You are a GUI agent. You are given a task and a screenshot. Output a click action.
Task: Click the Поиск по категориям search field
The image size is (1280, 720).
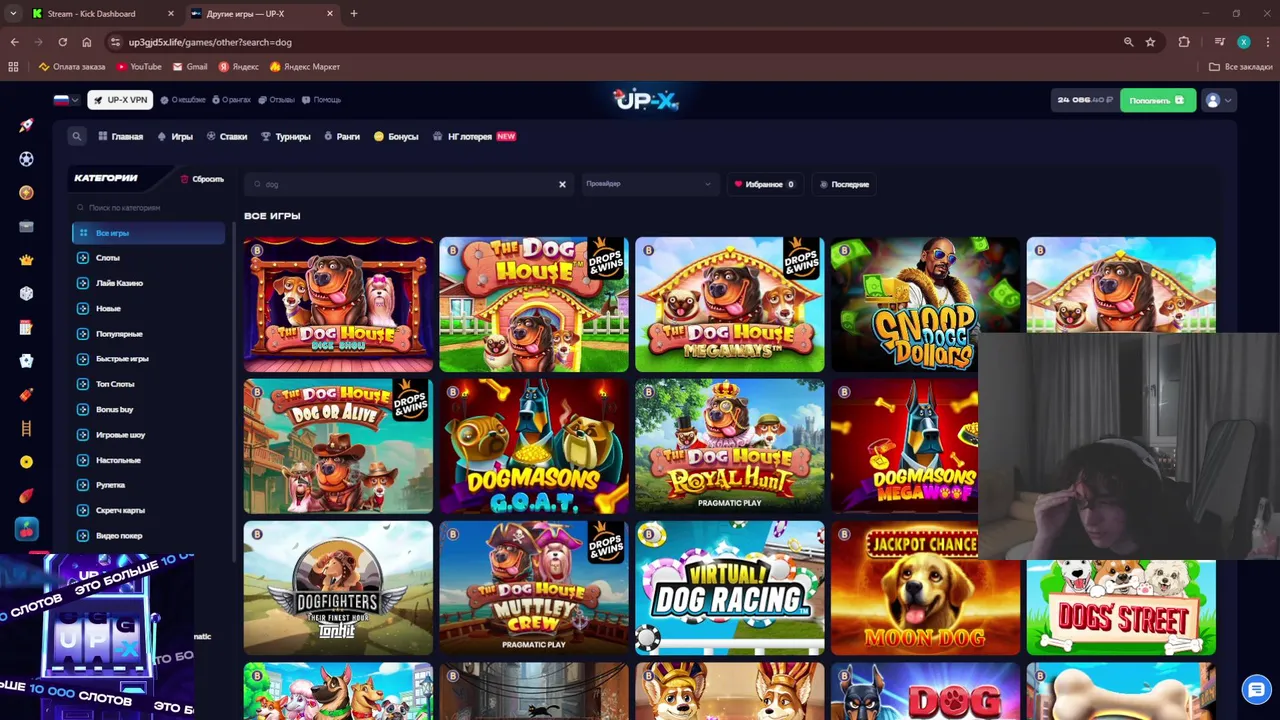148,207
